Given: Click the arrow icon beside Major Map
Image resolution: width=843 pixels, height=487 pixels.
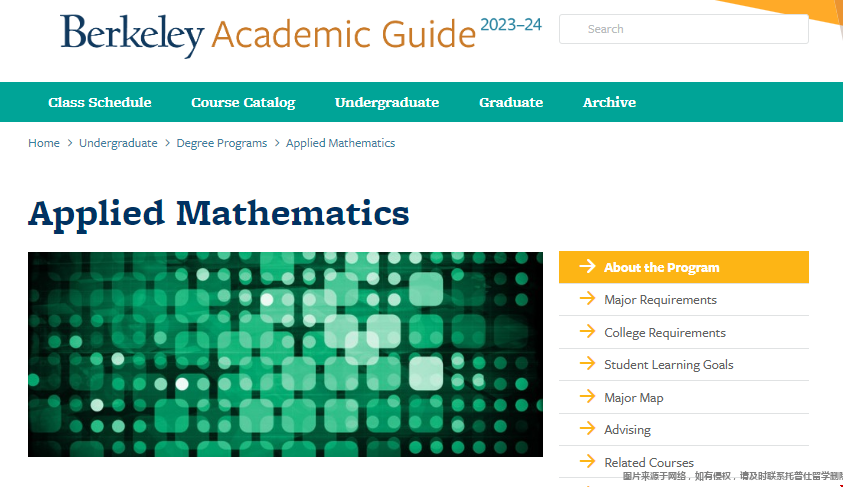Looking at the screenshot, I should [x=587, y=396].
